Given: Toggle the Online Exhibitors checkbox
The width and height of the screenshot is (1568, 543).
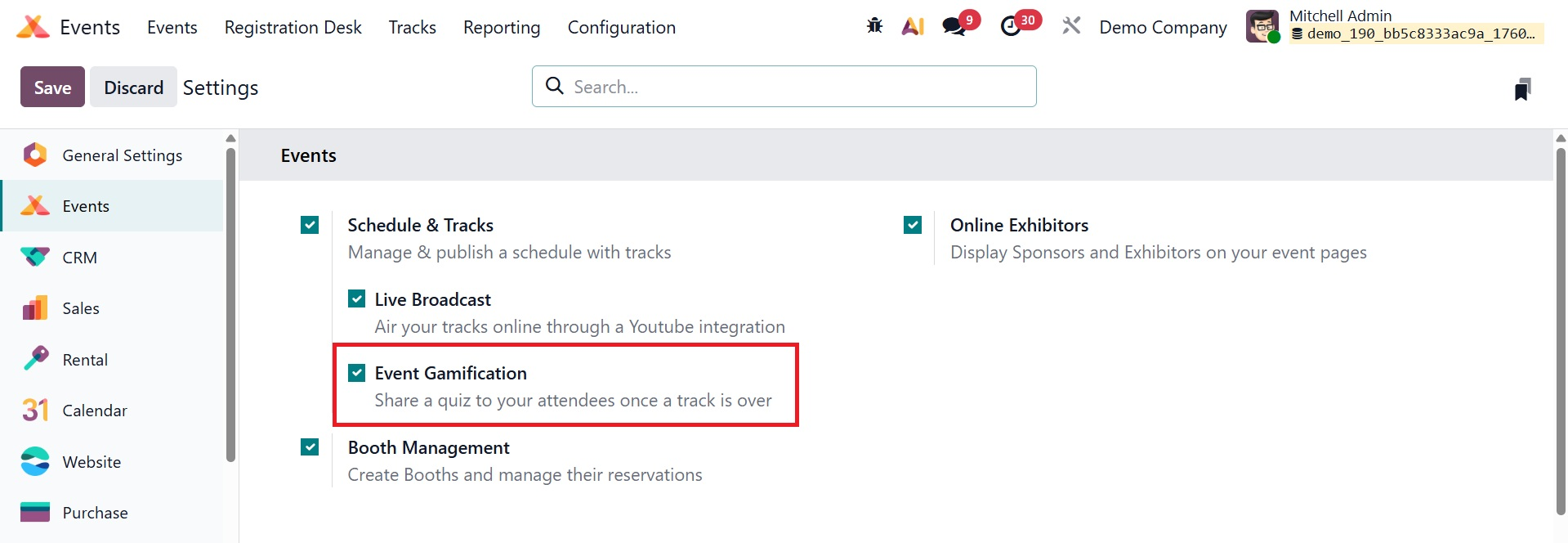Looking at the screenshot, I should tap(913, 225).
